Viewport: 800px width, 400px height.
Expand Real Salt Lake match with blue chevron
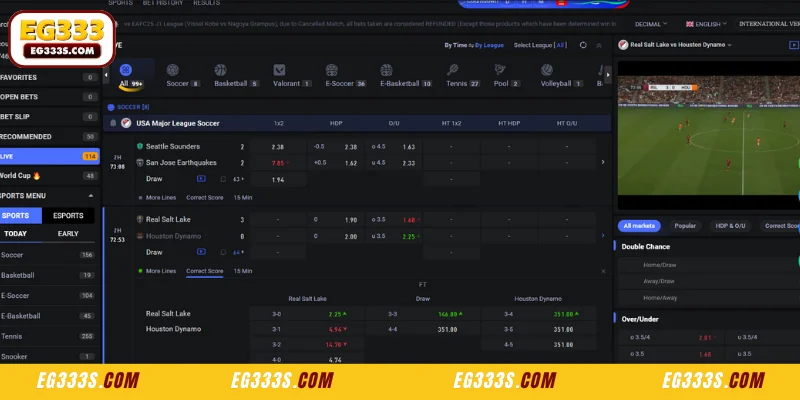click(603, 235)
